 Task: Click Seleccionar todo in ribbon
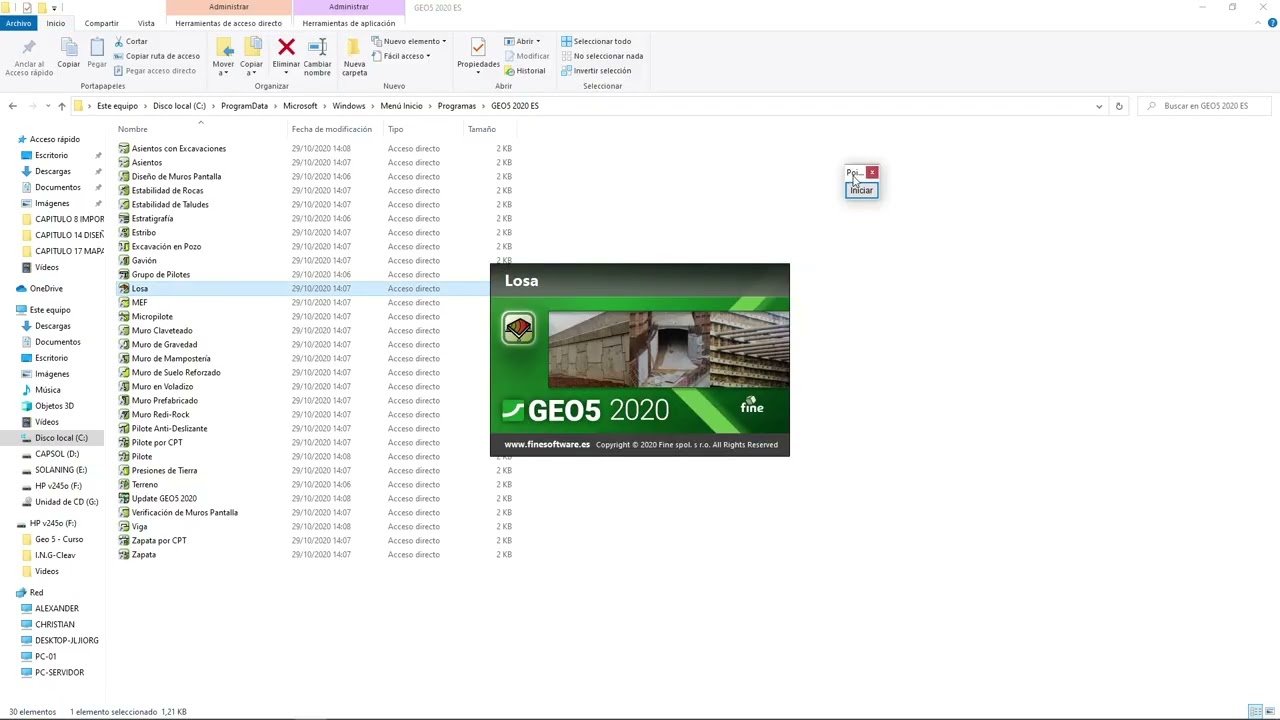596,41
